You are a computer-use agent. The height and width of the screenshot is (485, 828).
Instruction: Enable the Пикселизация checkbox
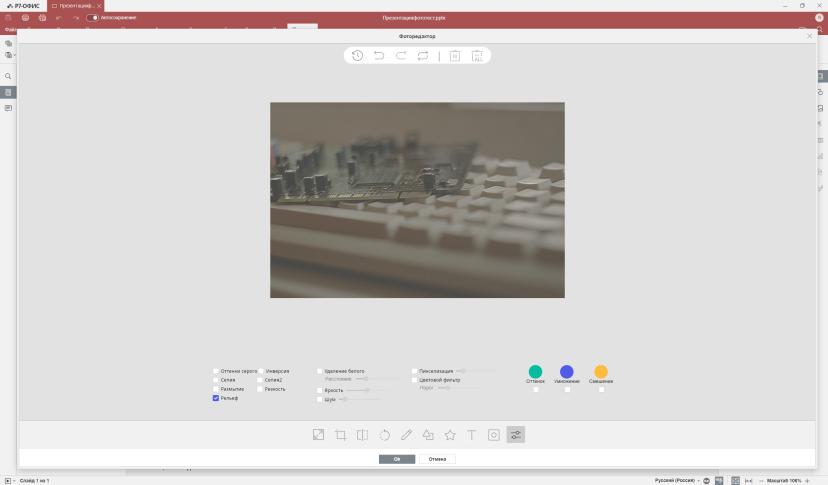415,371
